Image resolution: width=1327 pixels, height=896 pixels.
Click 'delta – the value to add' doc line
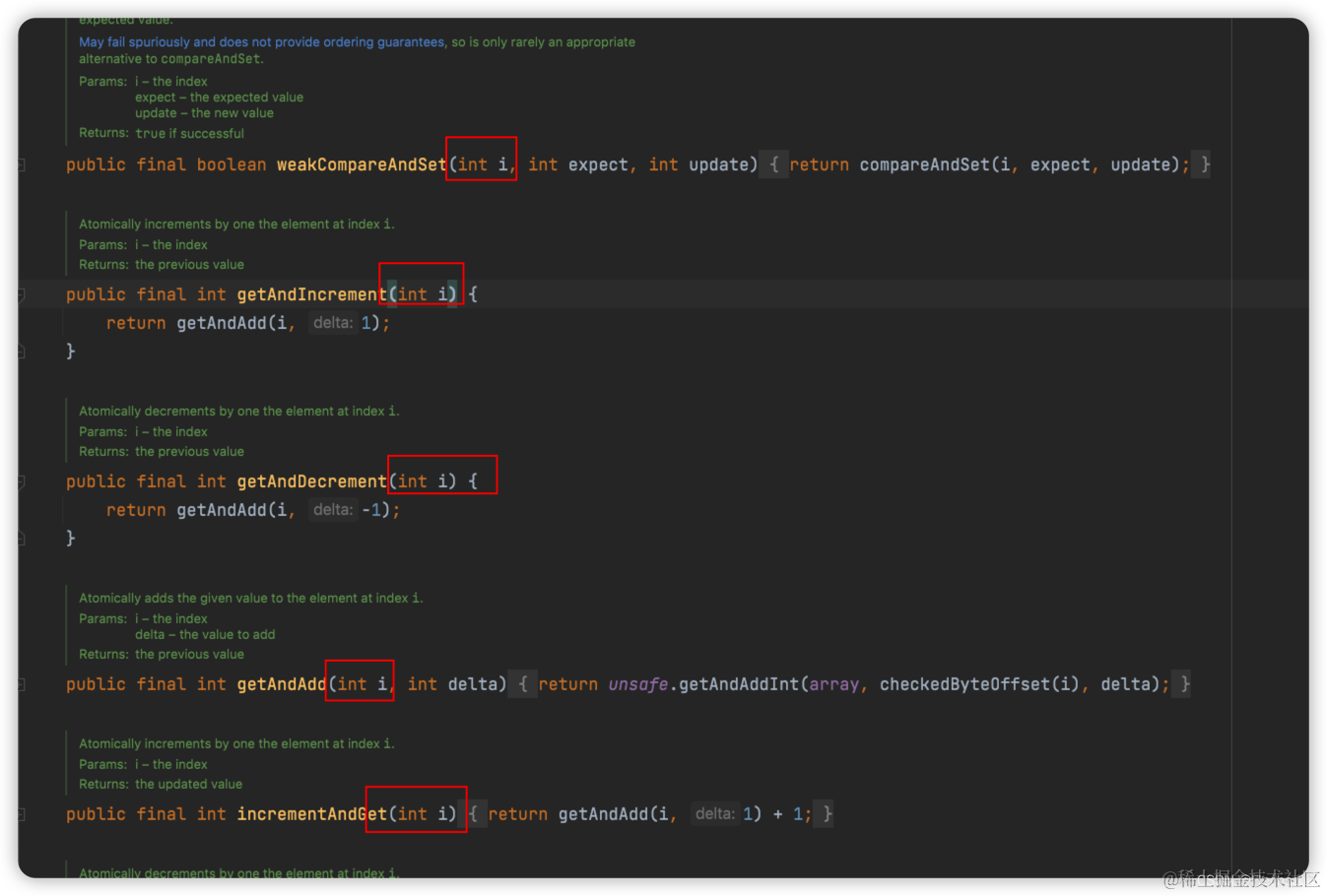point(205,635)
